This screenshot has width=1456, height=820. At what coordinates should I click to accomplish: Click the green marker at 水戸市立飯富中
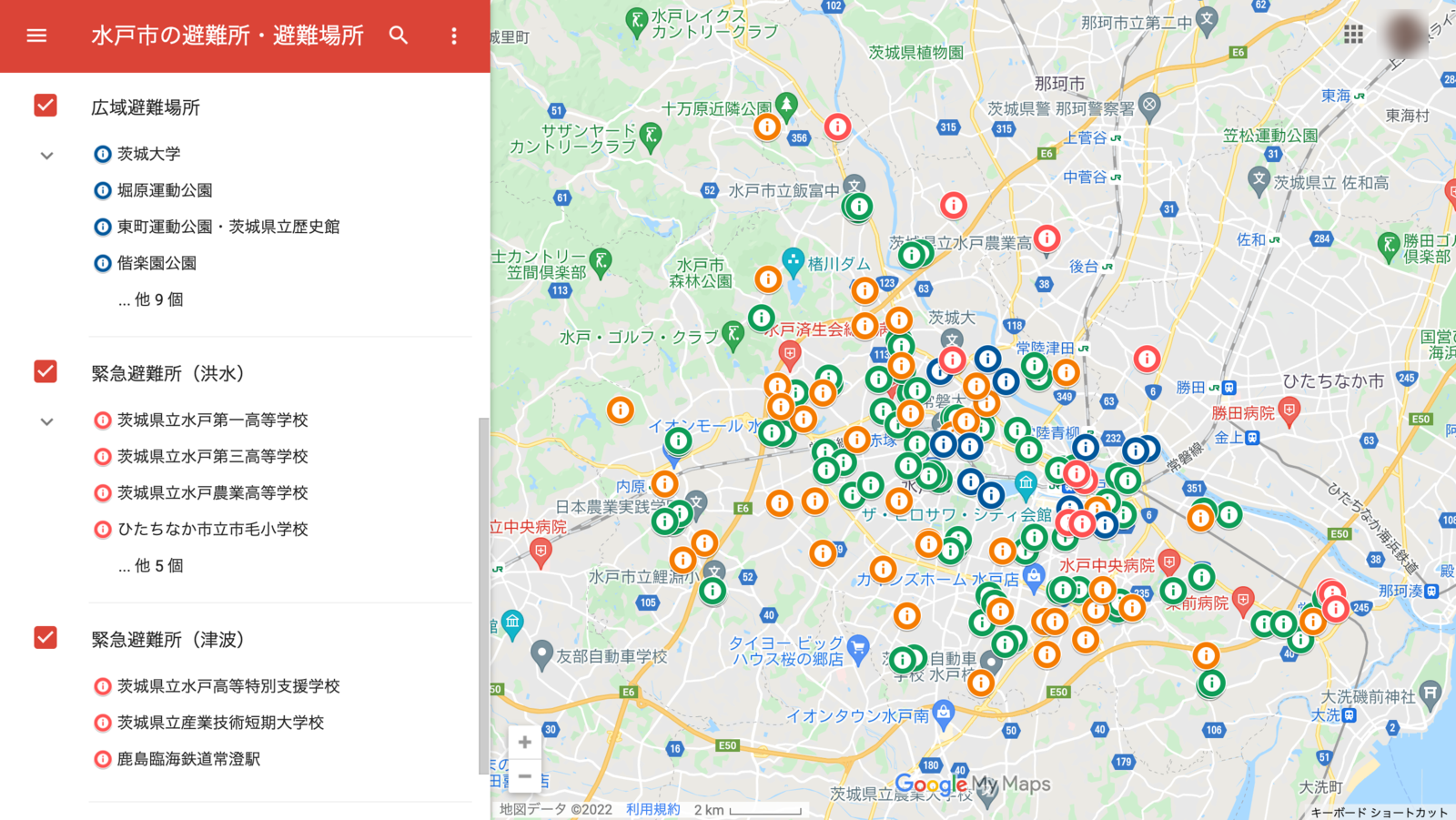pos(858,208)
